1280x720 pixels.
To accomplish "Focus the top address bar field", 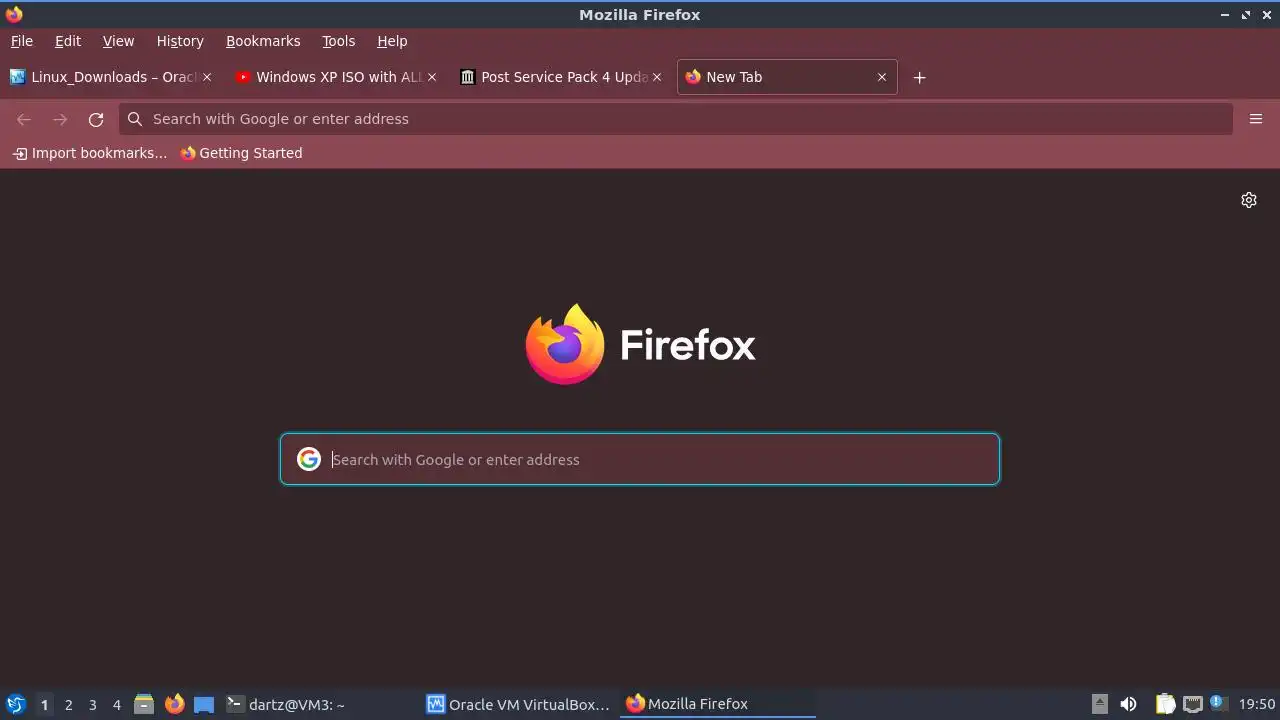I will [676, 119].
